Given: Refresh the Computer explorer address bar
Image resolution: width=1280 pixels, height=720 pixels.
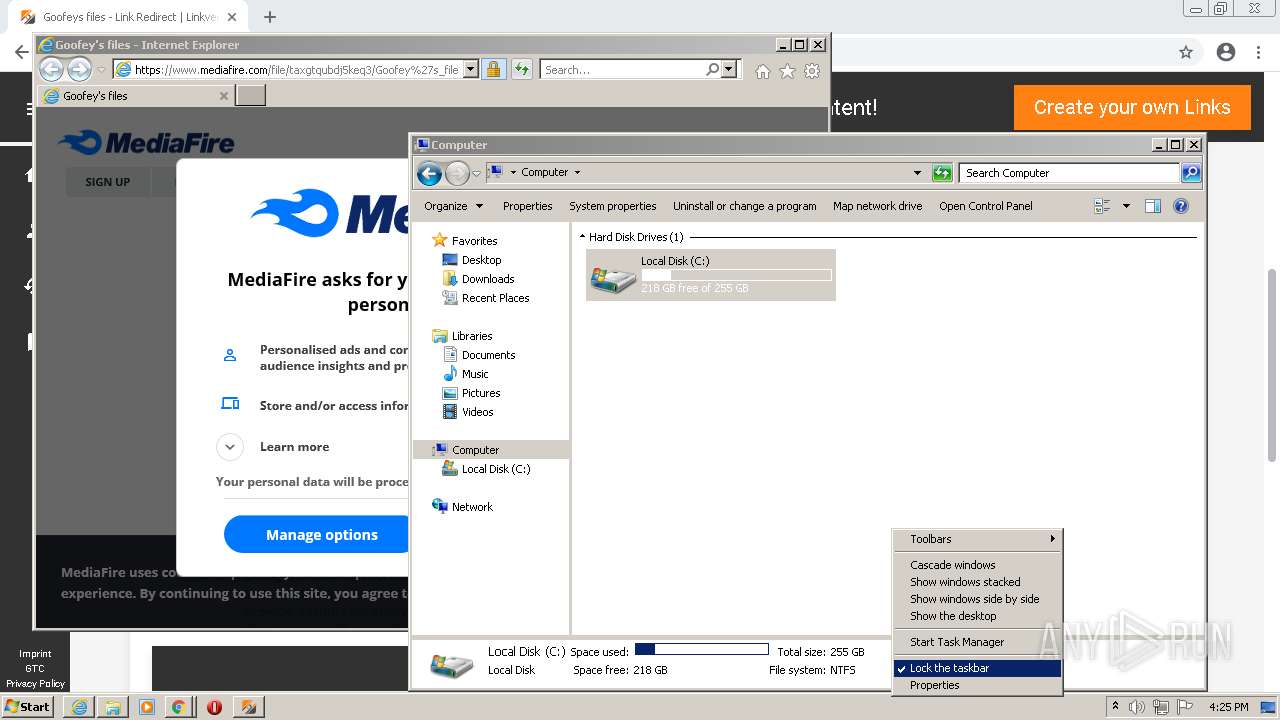Looking at the screenshot, I should pyautogui.click(x=942, y=173).
